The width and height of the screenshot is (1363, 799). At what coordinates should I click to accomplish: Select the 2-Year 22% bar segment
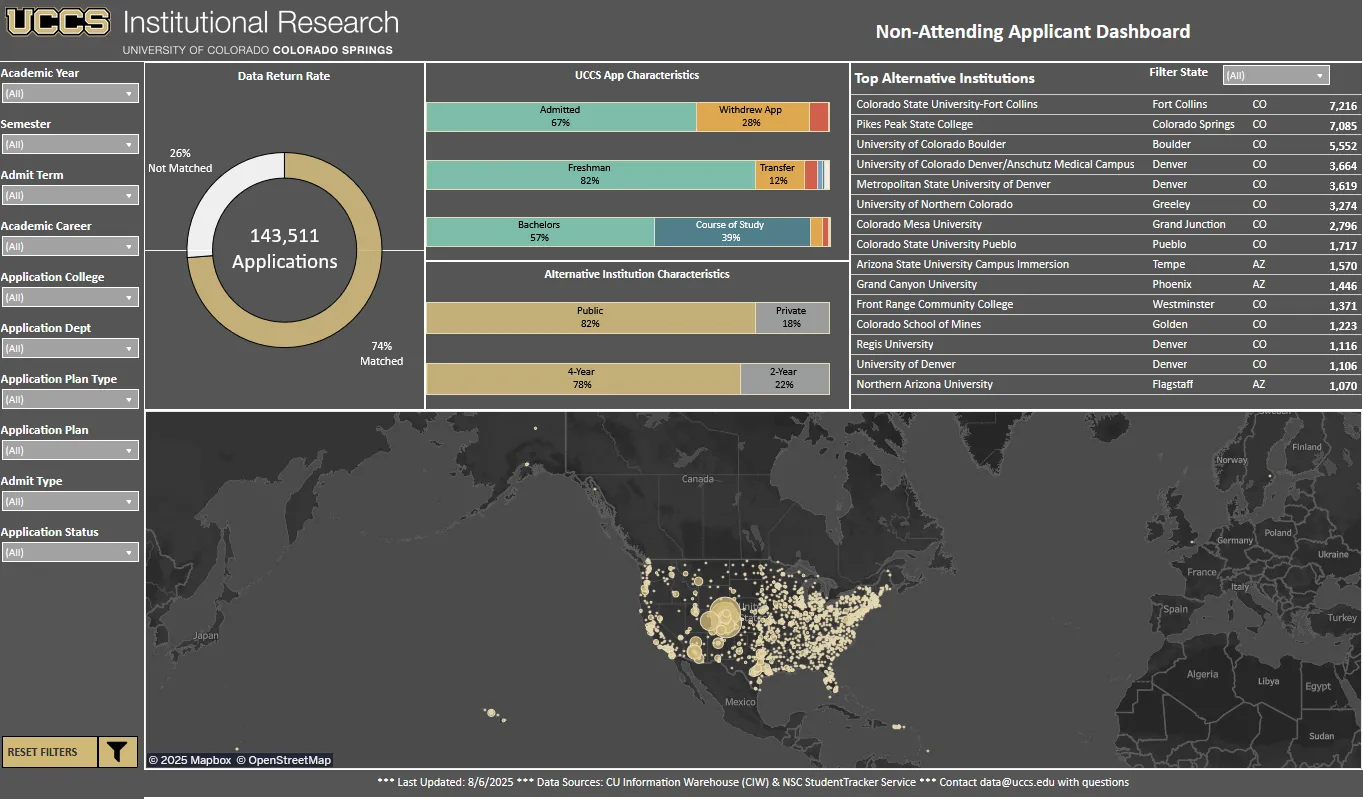[x=785, y=379]
